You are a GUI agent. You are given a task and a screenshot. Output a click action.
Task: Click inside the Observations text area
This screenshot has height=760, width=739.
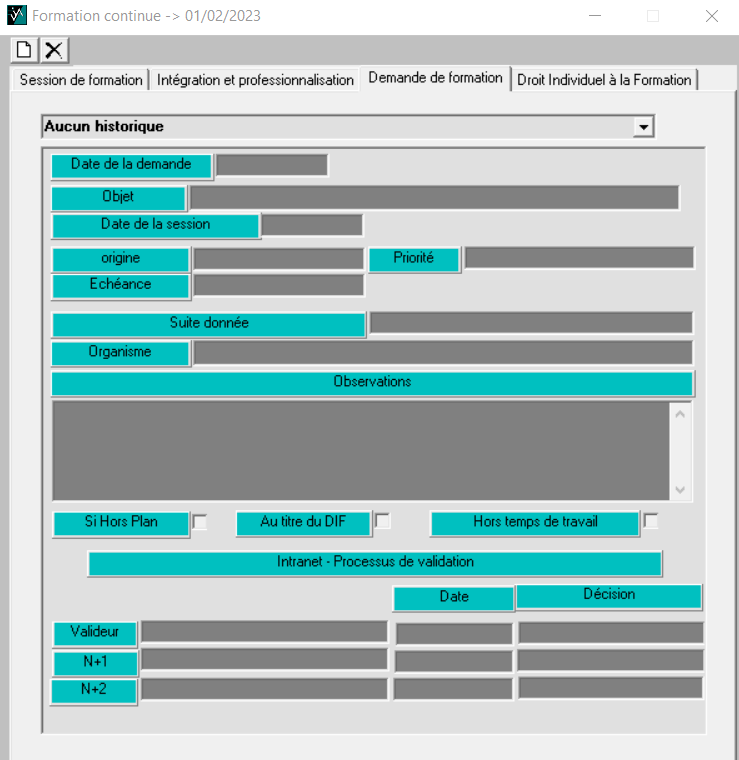(x=360, y=450)
